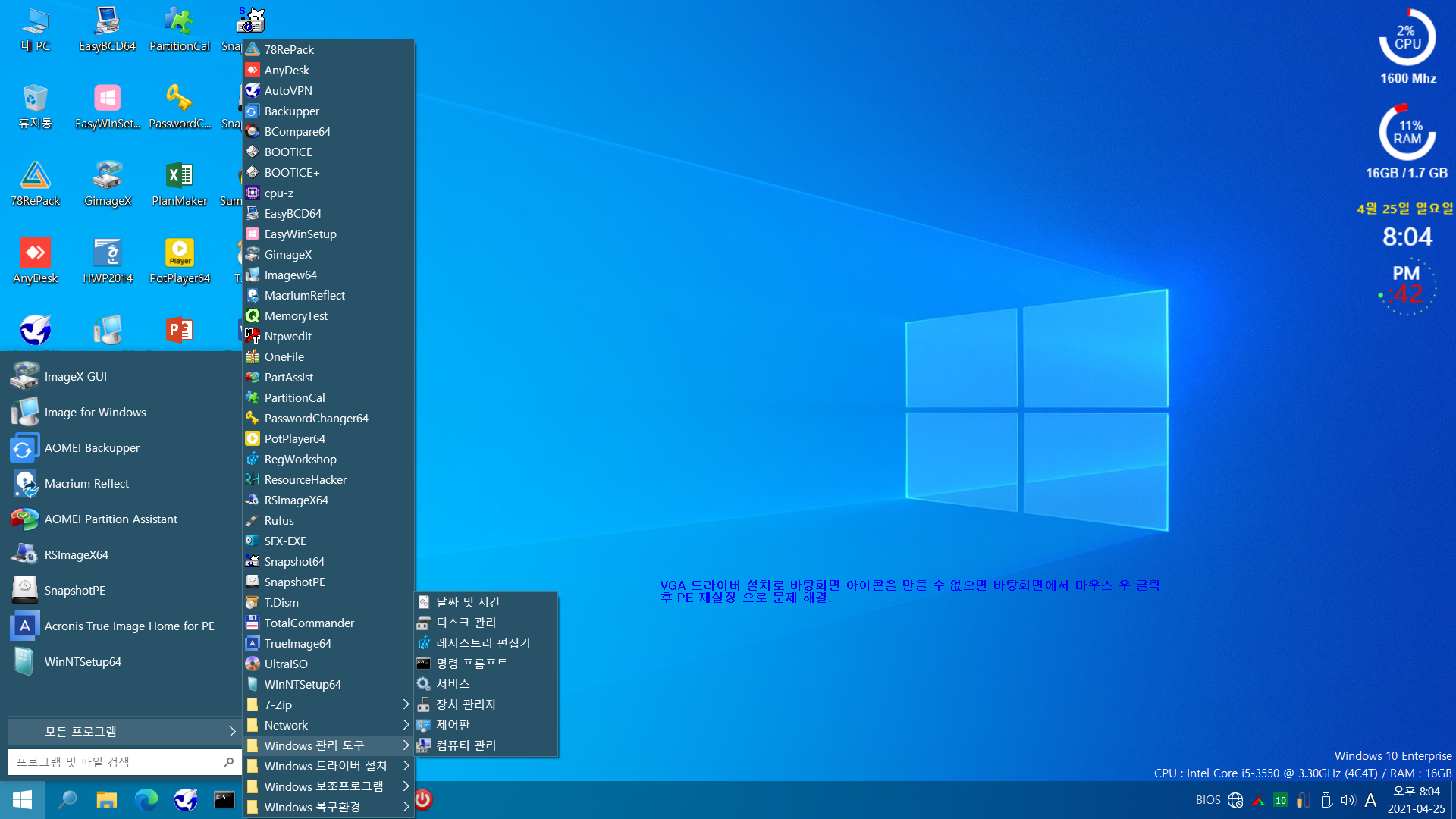Click the input language A tray indicator
The image size is (1456, 819).
pos(1370,800)
